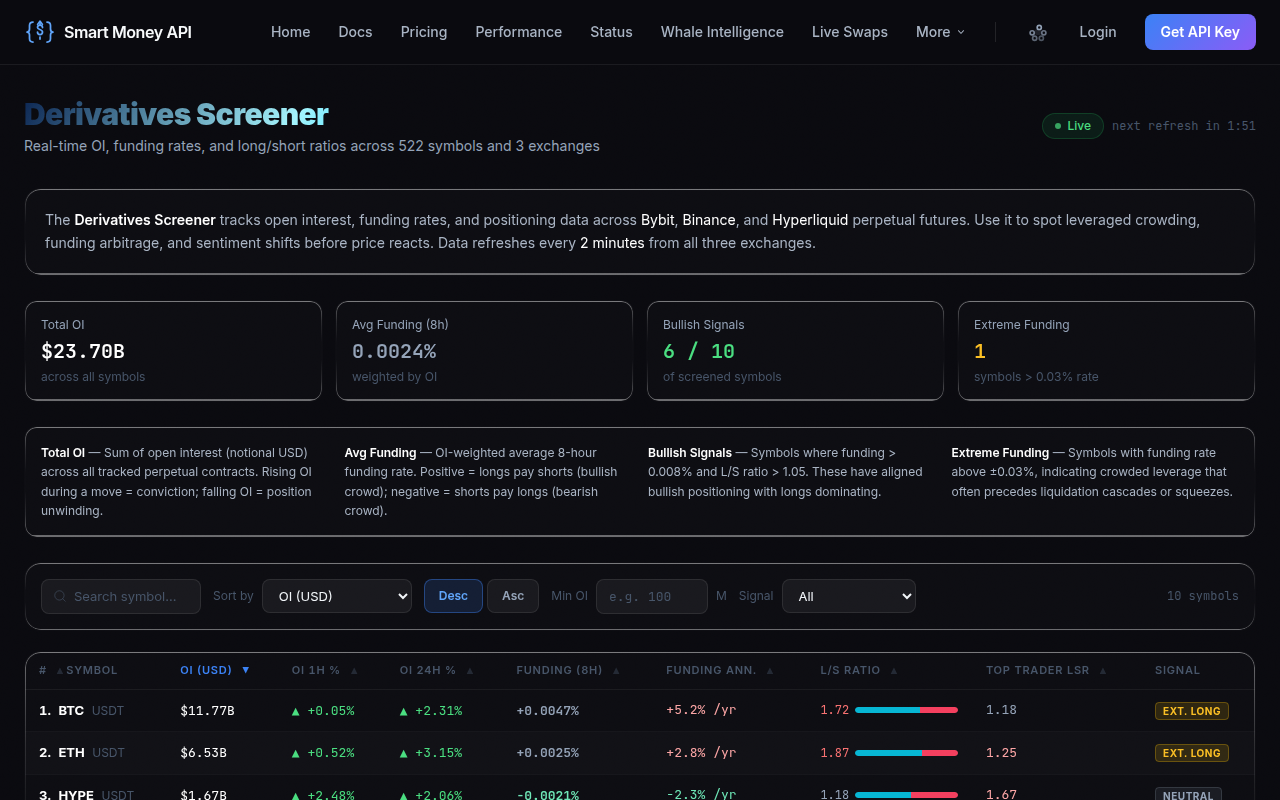1280x800 pixels.
Task: Click the Avg Funding (8h) card
Action: (484, 351)
